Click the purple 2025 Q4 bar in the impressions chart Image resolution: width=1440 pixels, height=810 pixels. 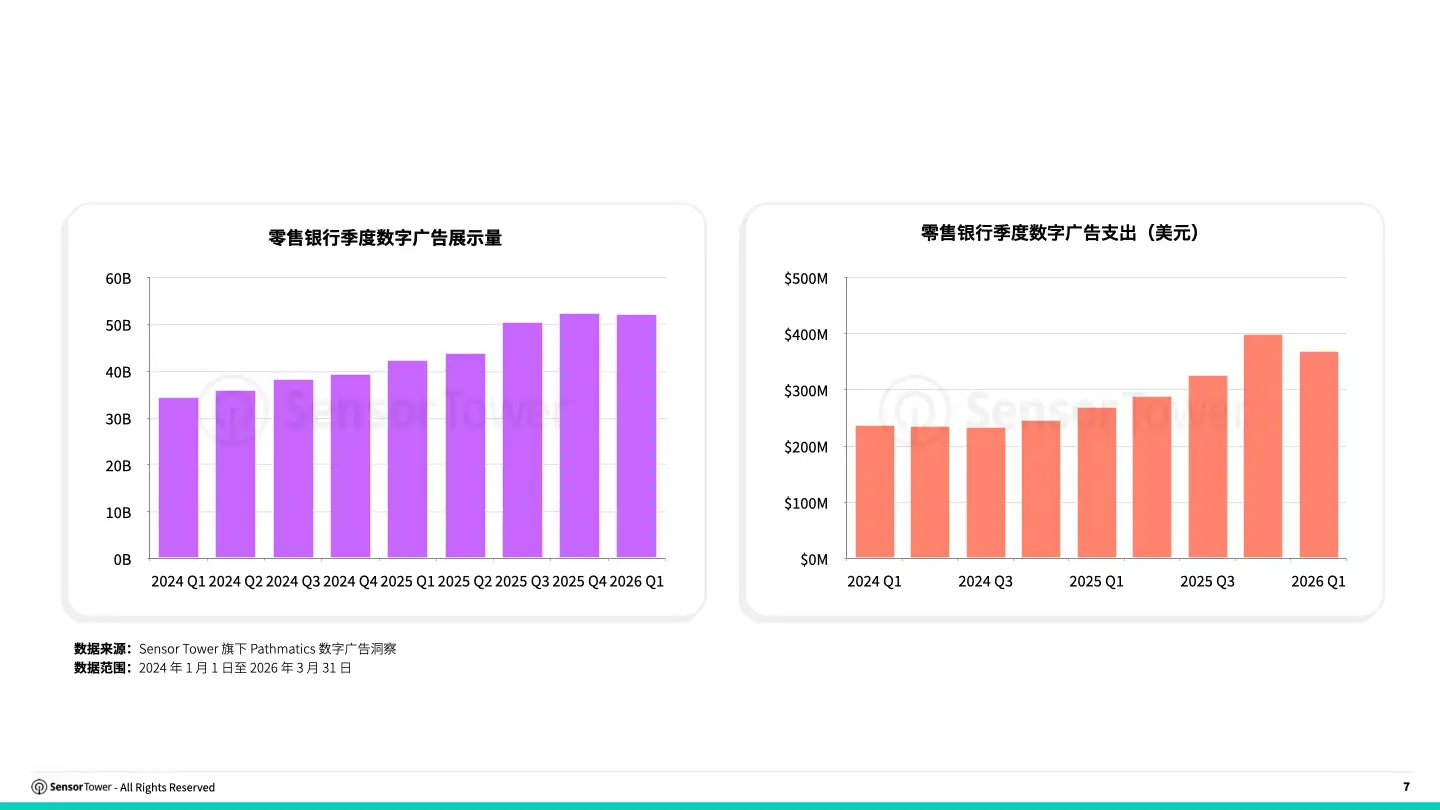click(580, 436)
